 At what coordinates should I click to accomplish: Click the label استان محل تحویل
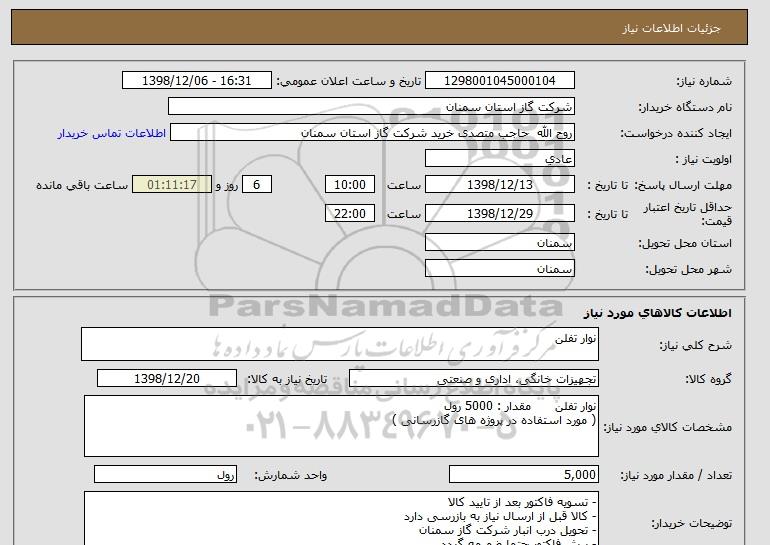pos(685,243)
